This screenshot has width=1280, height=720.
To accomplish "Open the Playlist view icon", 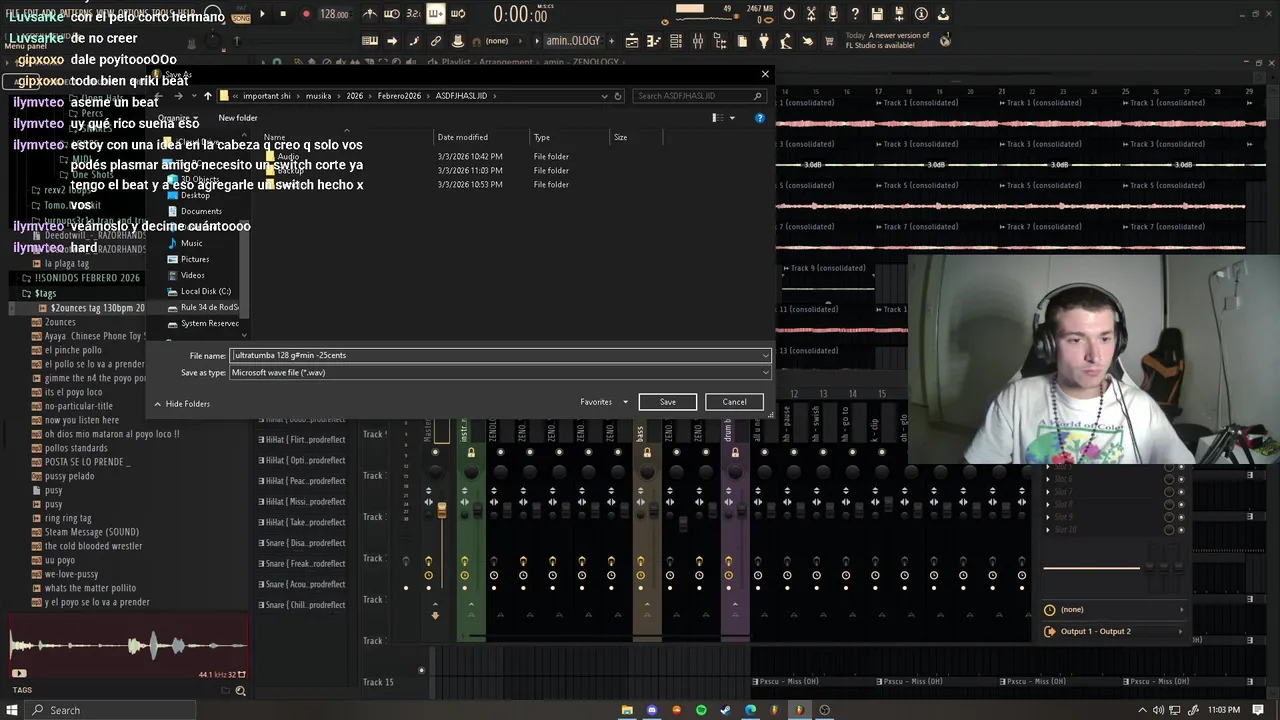I will pos(632,41).
